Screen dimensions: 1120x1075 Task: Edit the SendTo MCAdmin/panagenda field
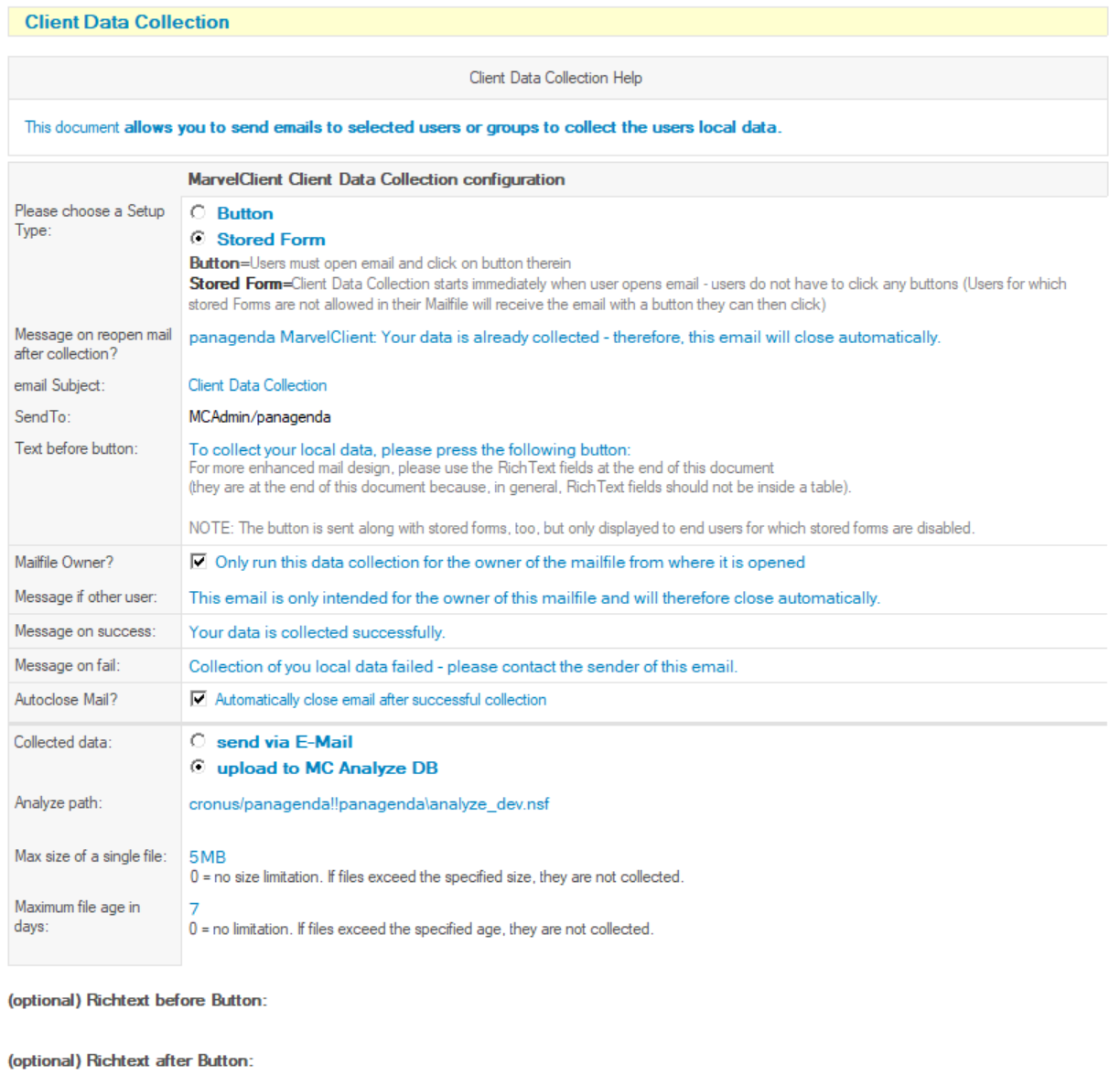point(260,417)
